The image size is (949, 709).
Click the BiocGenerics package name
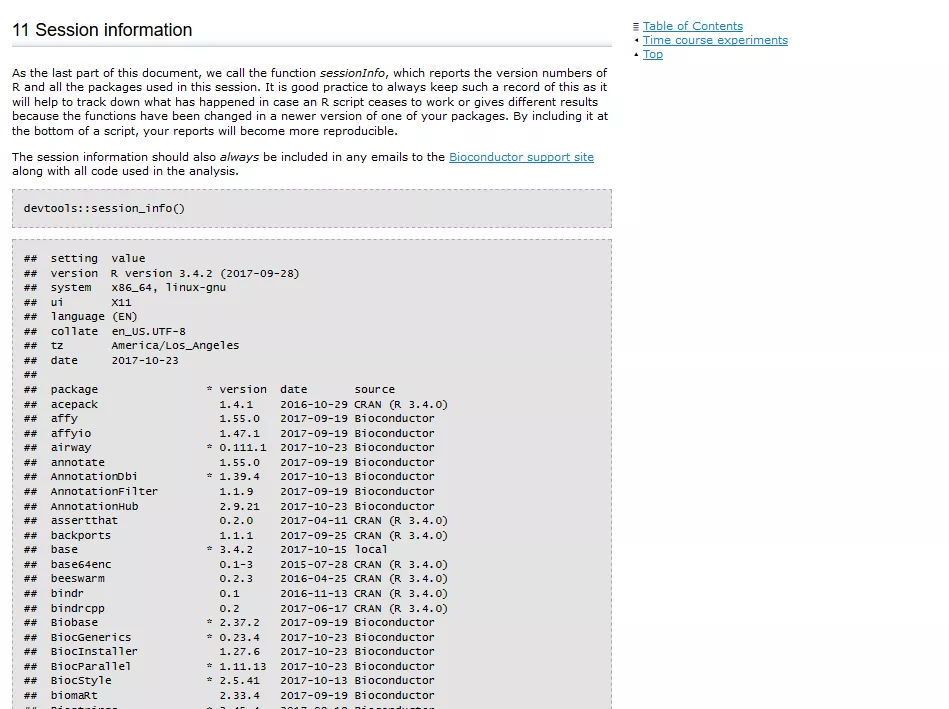(x=91, y=637)
